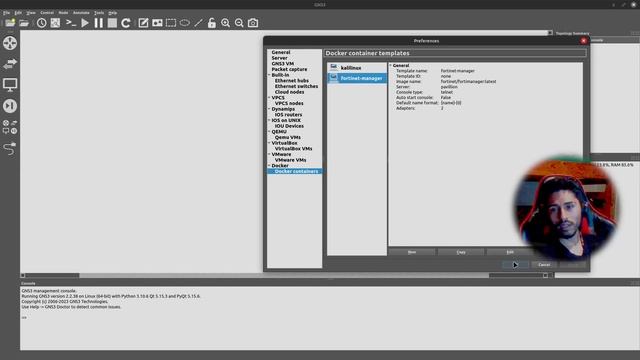Select VMware VMs preferences
The width and height of the screenshot is (640, 360).
point(291,160)
